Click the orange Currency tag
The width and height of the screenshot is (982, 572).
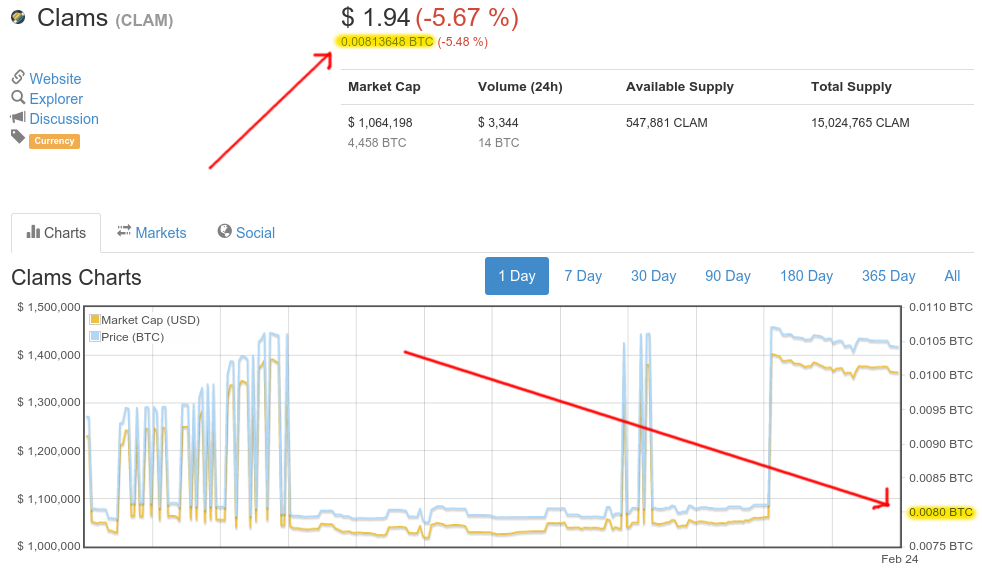coord(54,141)
